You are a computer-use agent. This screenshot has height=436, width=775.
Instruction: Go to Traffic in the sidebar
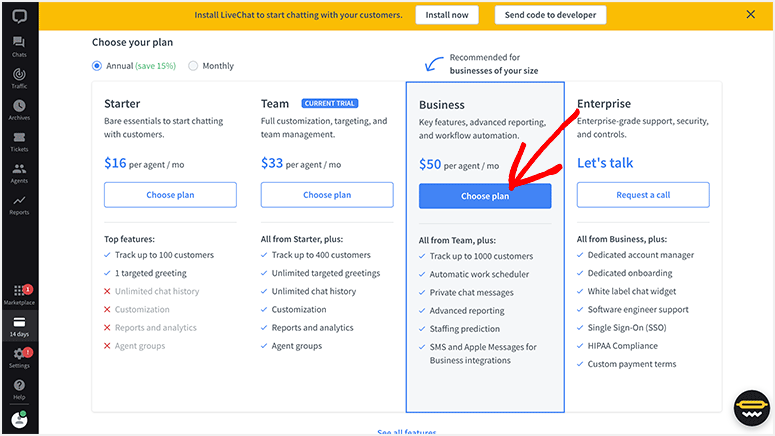(19, 78)
